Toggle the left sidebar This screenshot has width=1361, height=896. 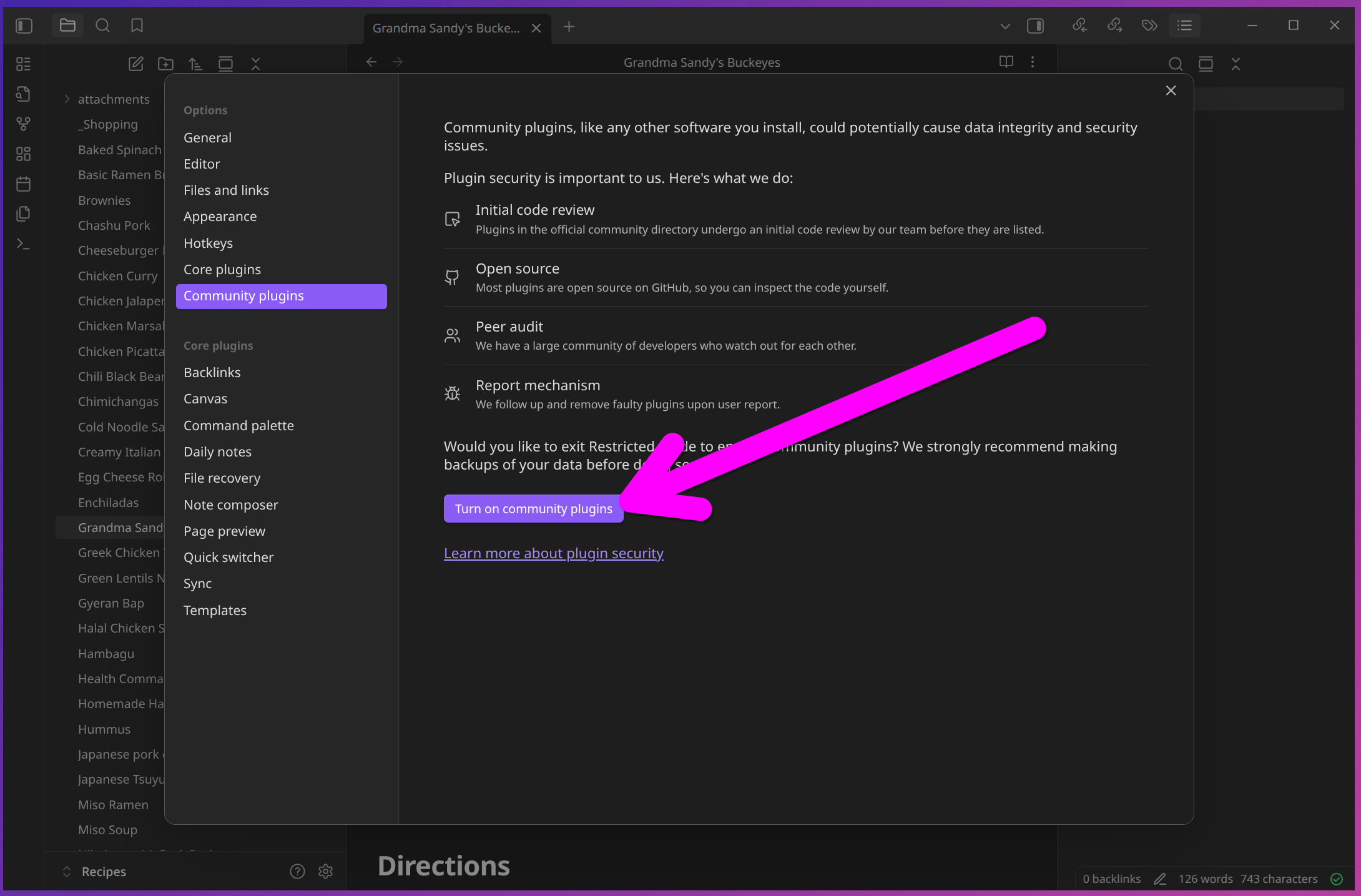click(24, 26)
